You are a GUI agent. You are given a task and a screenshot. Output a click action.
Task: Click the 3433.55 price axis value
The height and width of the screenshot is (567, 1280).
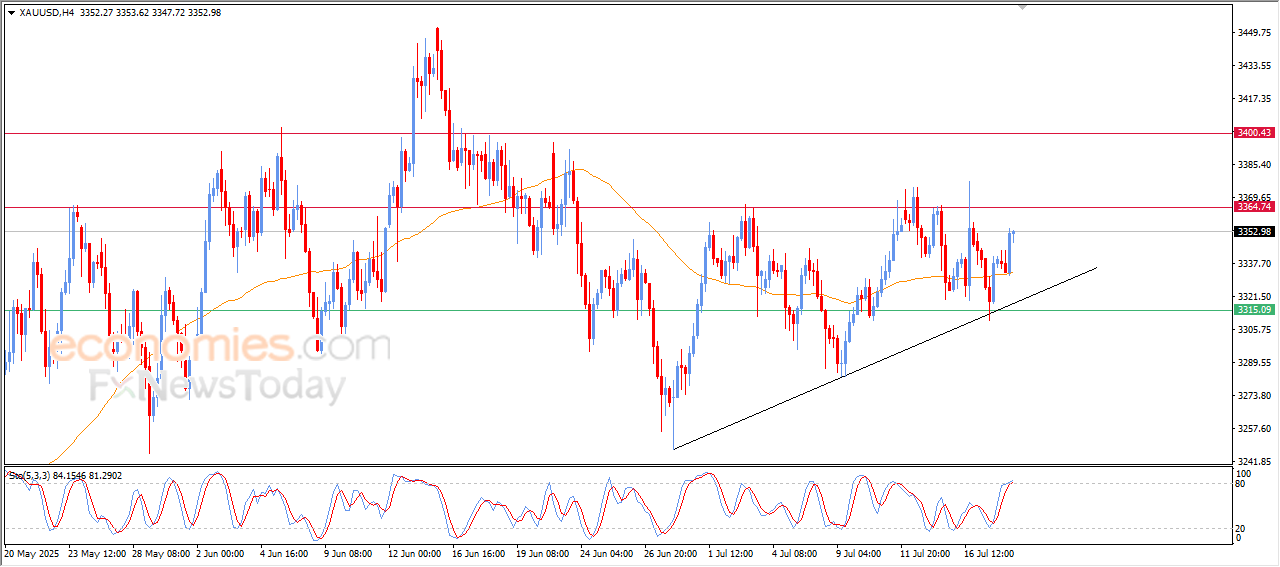(x=1257, y=66)
